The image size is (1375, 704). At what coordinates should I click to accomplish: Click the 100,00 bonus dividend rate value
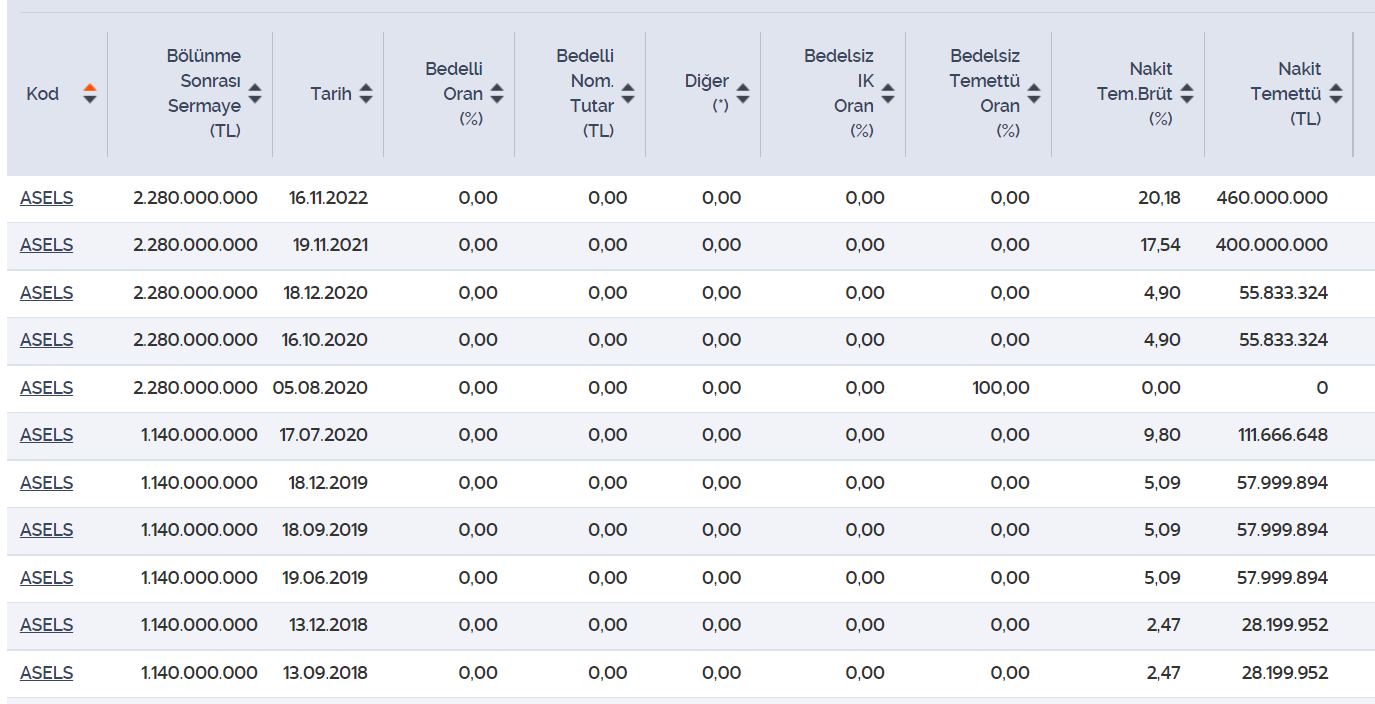point(1001,388)
